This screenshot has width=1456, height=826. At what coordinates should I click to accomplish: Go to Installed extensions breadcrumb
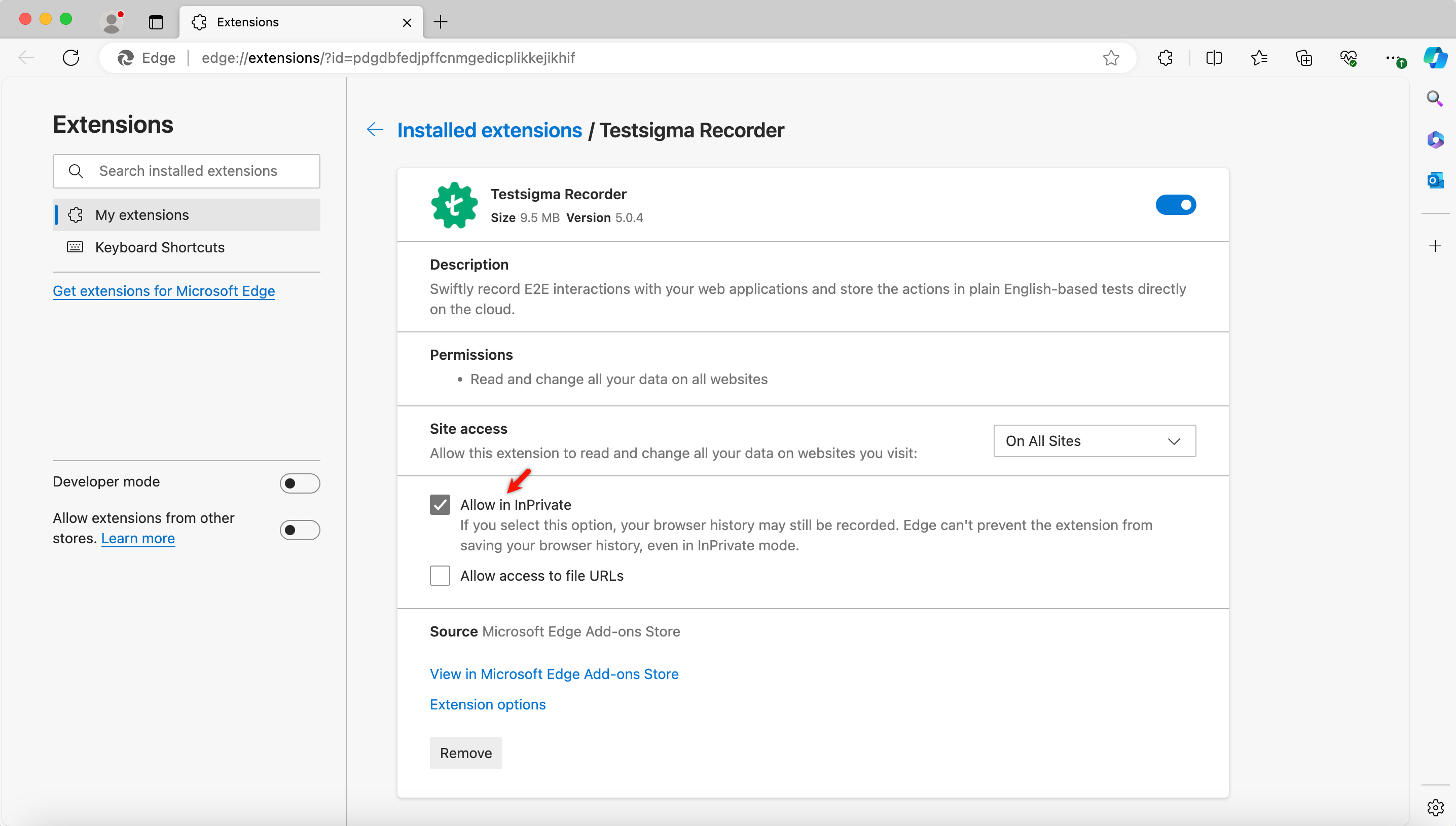(x=489, y=130)
